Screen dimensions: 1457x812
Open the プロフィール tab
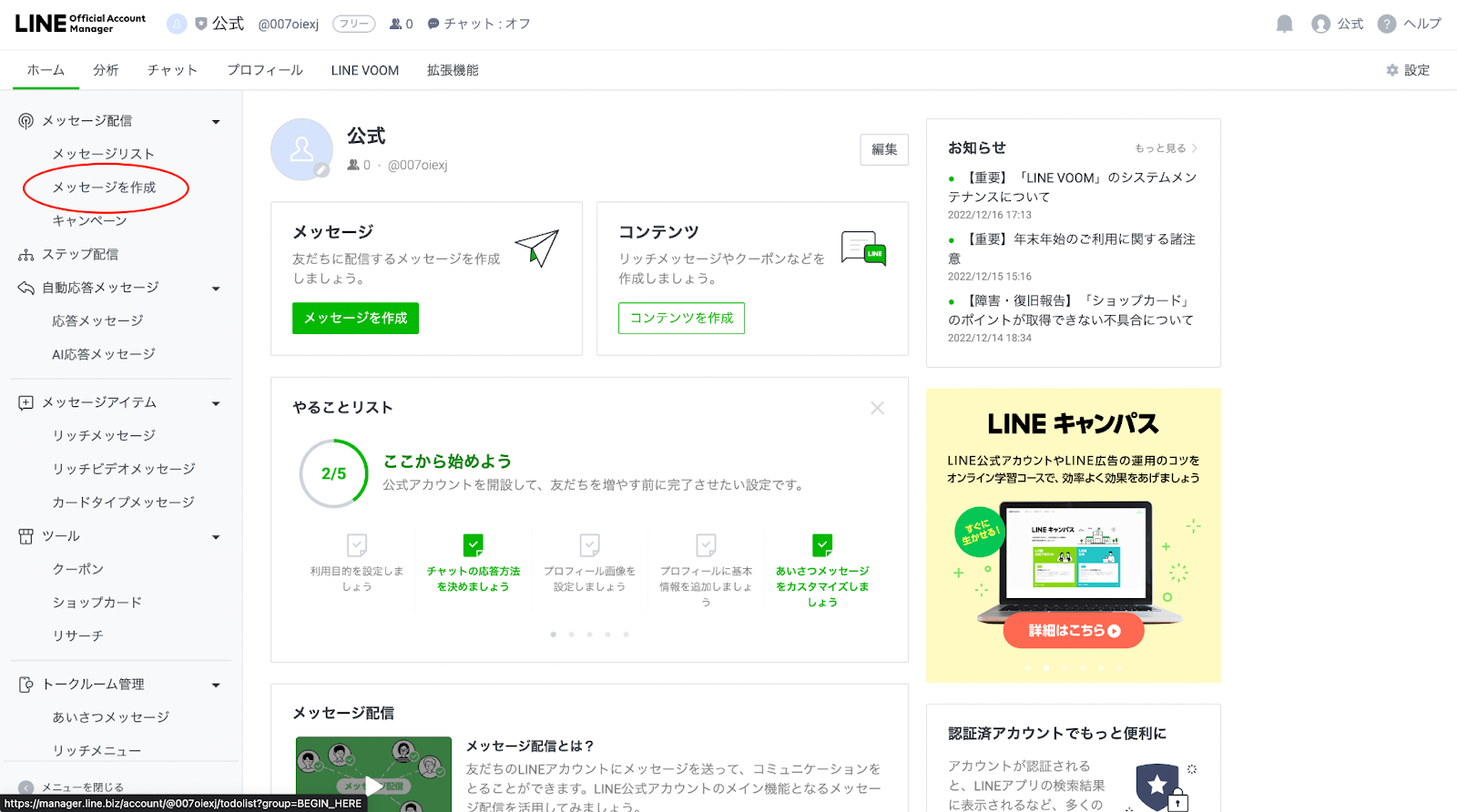coord(265,70)
